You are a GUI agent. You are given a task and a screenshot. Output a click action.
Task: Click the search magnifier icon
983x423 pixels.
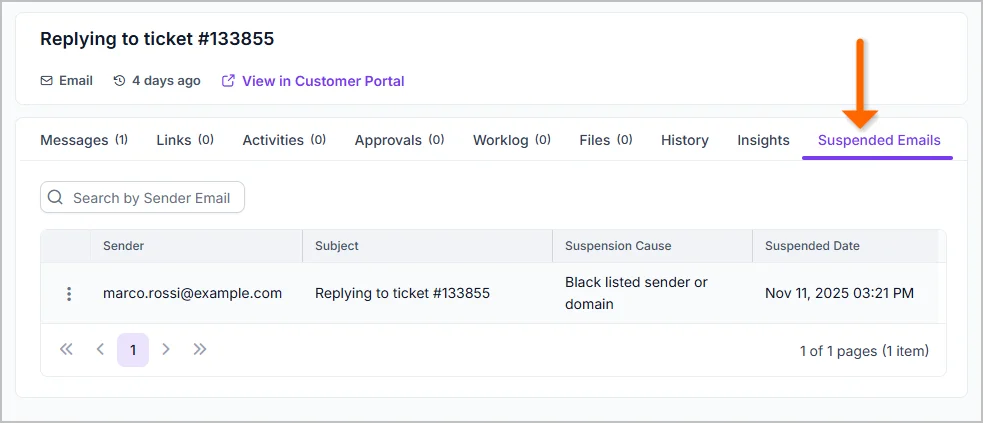click(55, 198)
